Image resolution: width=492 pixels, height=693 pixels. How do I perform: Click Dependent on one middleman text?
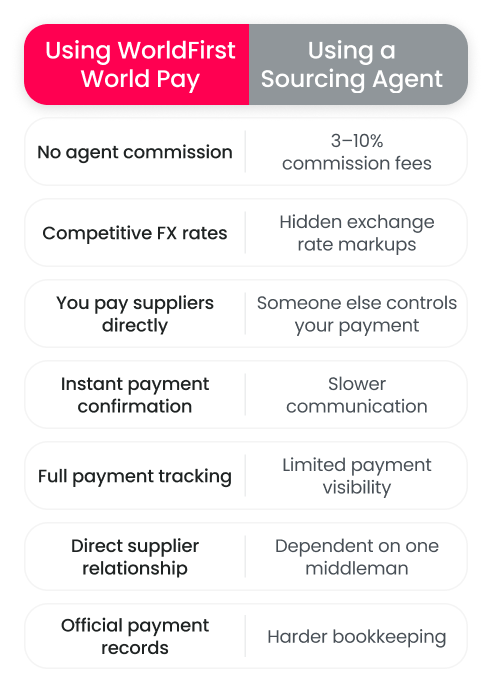pos(357,557)
